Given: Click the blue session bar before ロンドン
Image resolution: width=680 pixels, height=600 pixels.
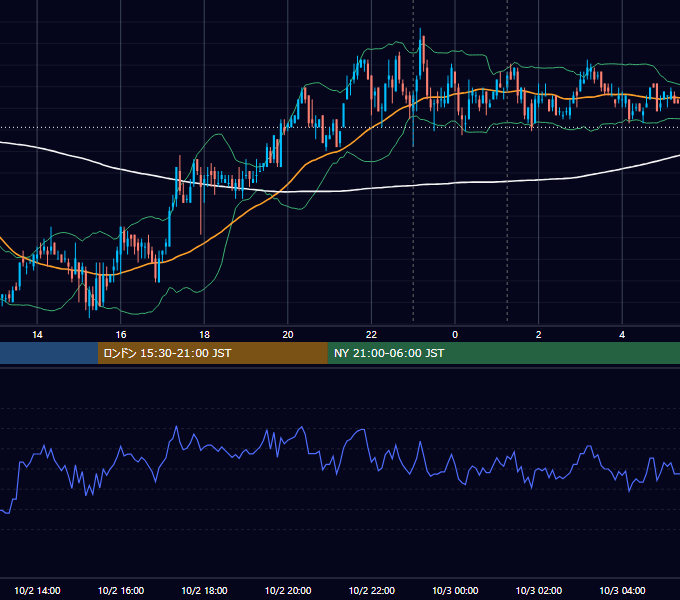Looking at the screenshot, I should [49, 353].
